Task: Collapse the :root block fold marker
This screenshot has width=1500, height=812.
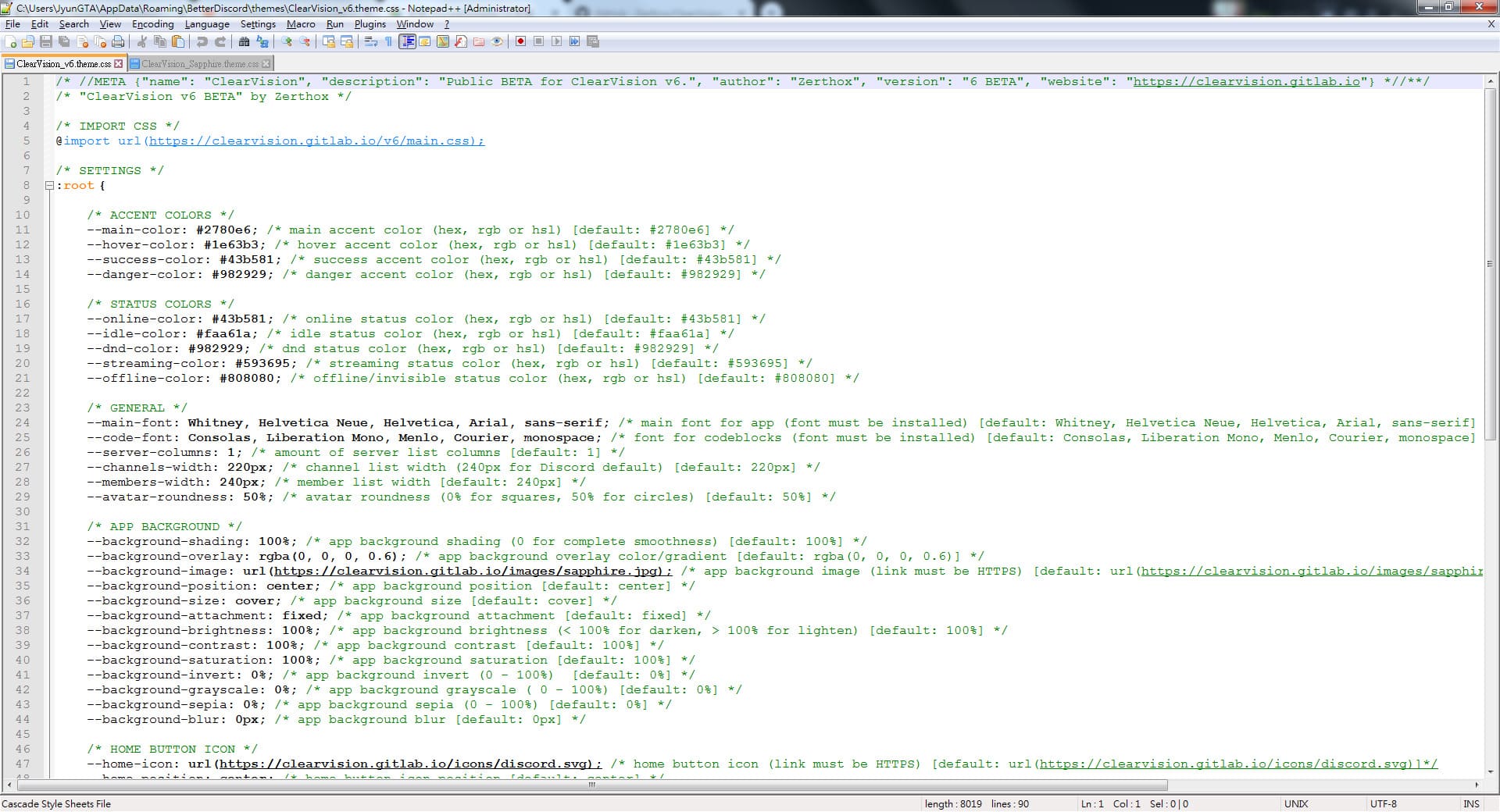Action: (49, 186)
